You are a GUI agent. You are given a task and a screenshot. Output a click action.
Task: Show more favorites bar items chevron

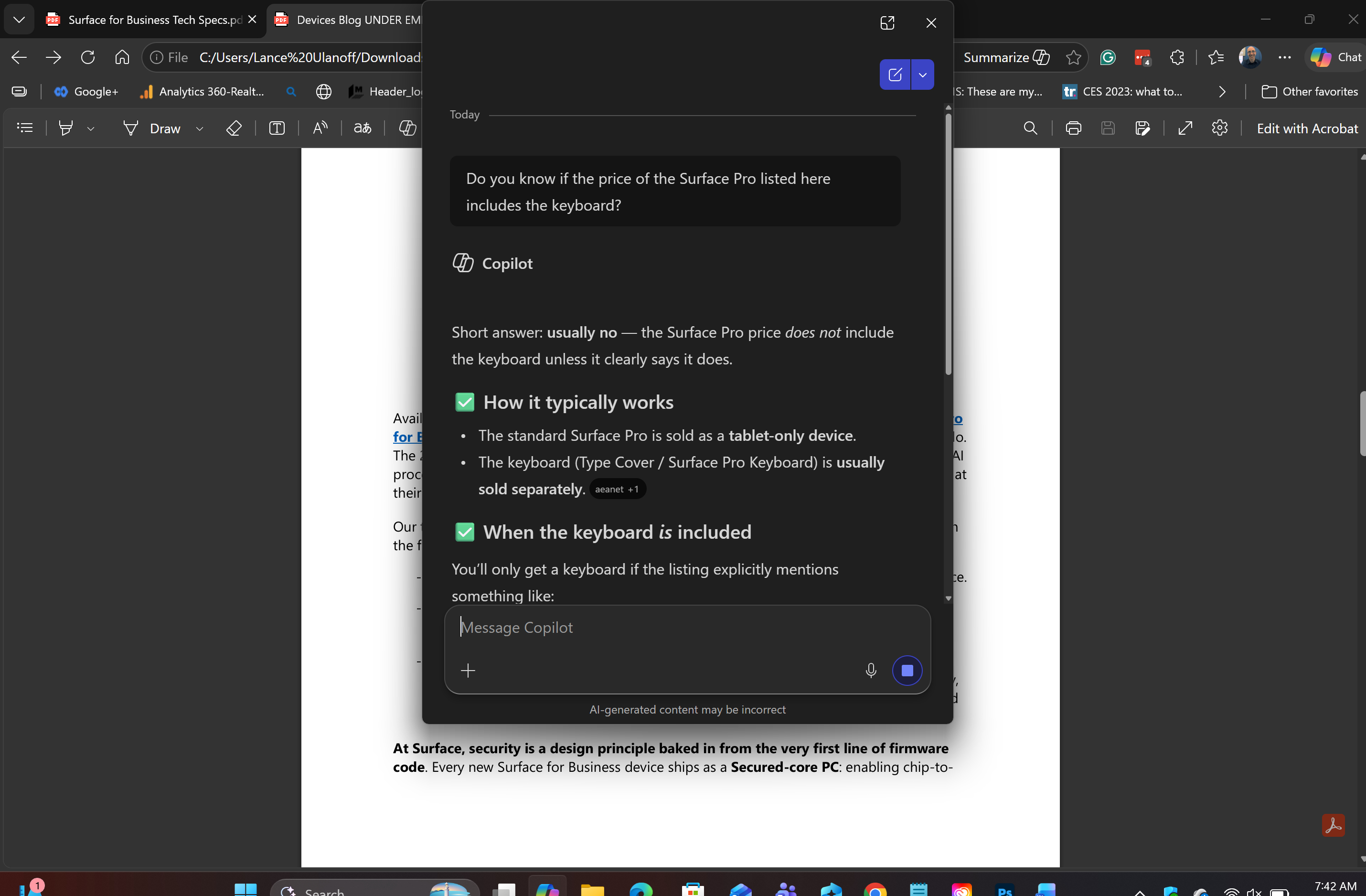[1222, 92]
